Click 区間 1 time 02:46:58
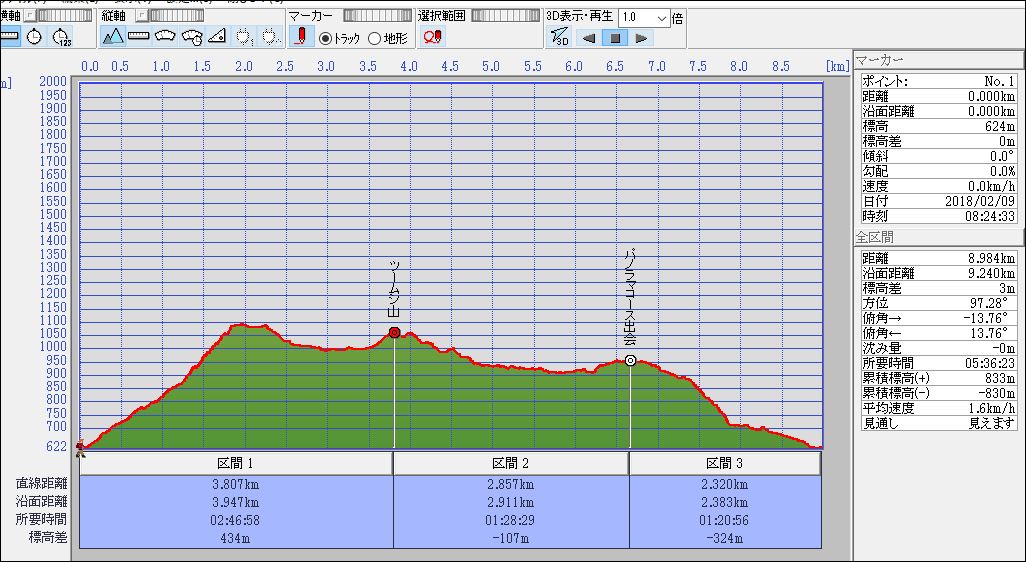Viewport: 1026px width, 562px height. pos(236,520)
